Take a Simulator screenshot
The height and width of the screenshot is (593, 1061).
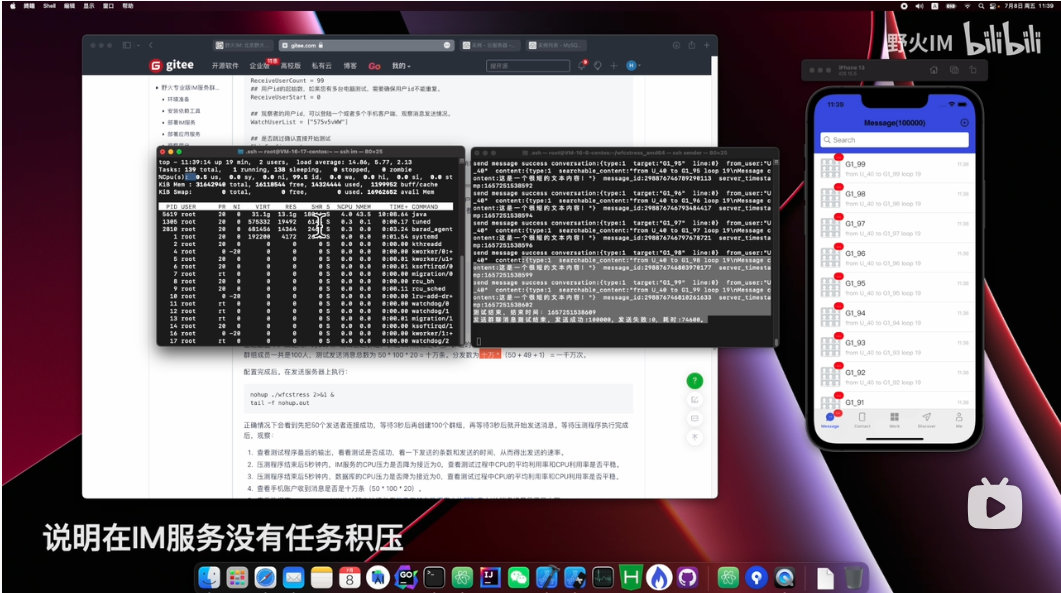(x=953, y=70)
